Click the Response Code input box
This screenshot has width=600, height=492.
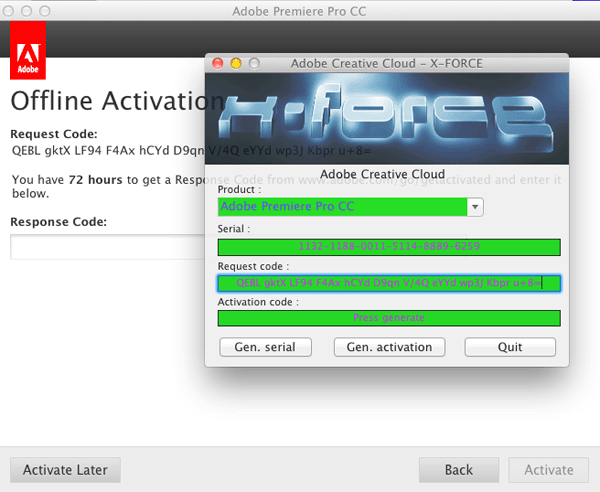point(108,247)
